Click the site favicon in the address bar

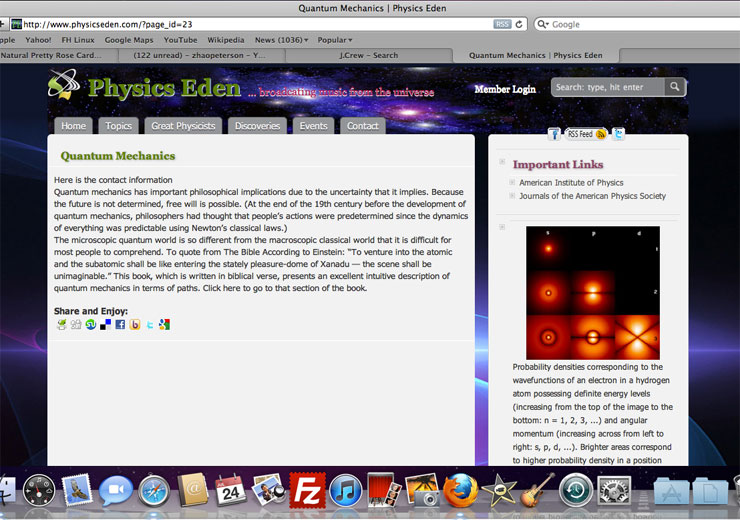[x=17, y=24]
